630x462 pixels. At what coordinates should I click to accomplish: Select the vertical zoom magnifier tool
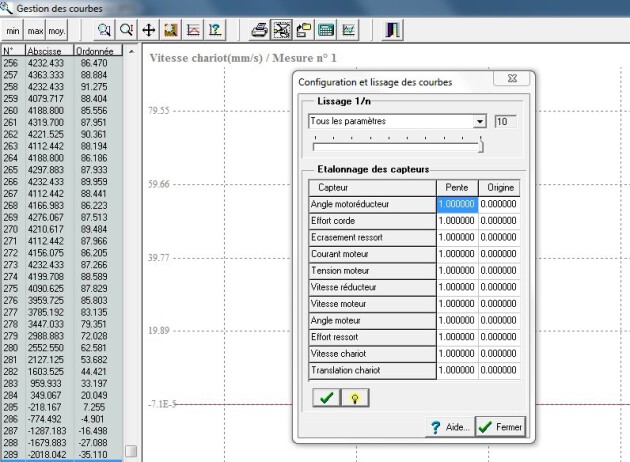click(x=127, y=30)
